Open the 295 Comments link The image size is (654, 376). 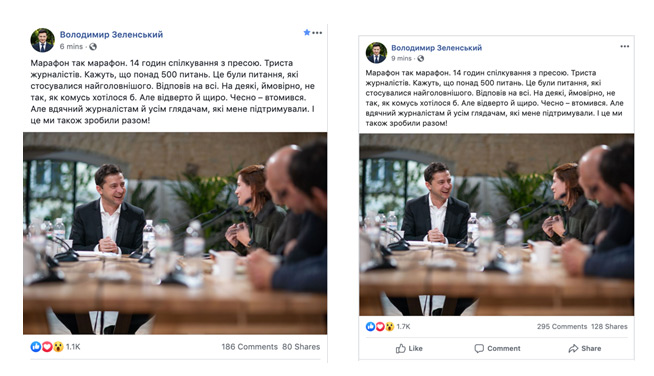tap(562, 326)
